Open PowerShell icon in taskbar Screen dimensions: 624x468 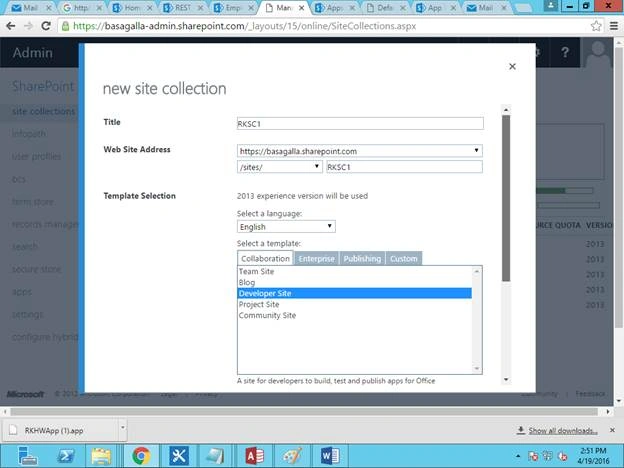pos(65,456)
